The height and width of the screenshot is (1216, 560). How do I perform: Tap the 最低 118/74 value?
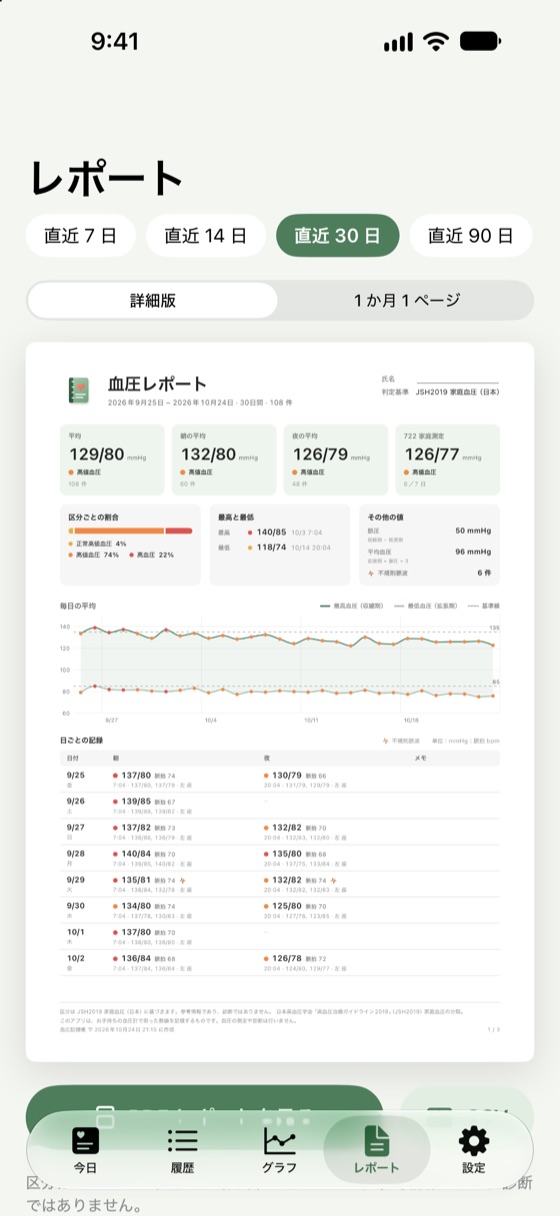(x=271, y=548)
